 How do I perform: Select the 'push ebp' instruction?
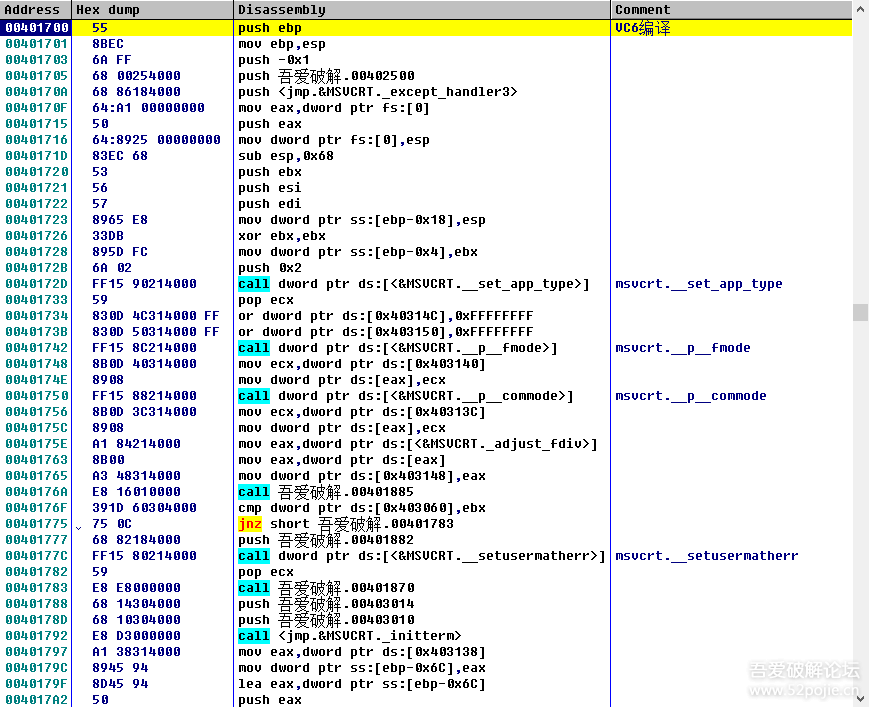(x=270, y=28)
